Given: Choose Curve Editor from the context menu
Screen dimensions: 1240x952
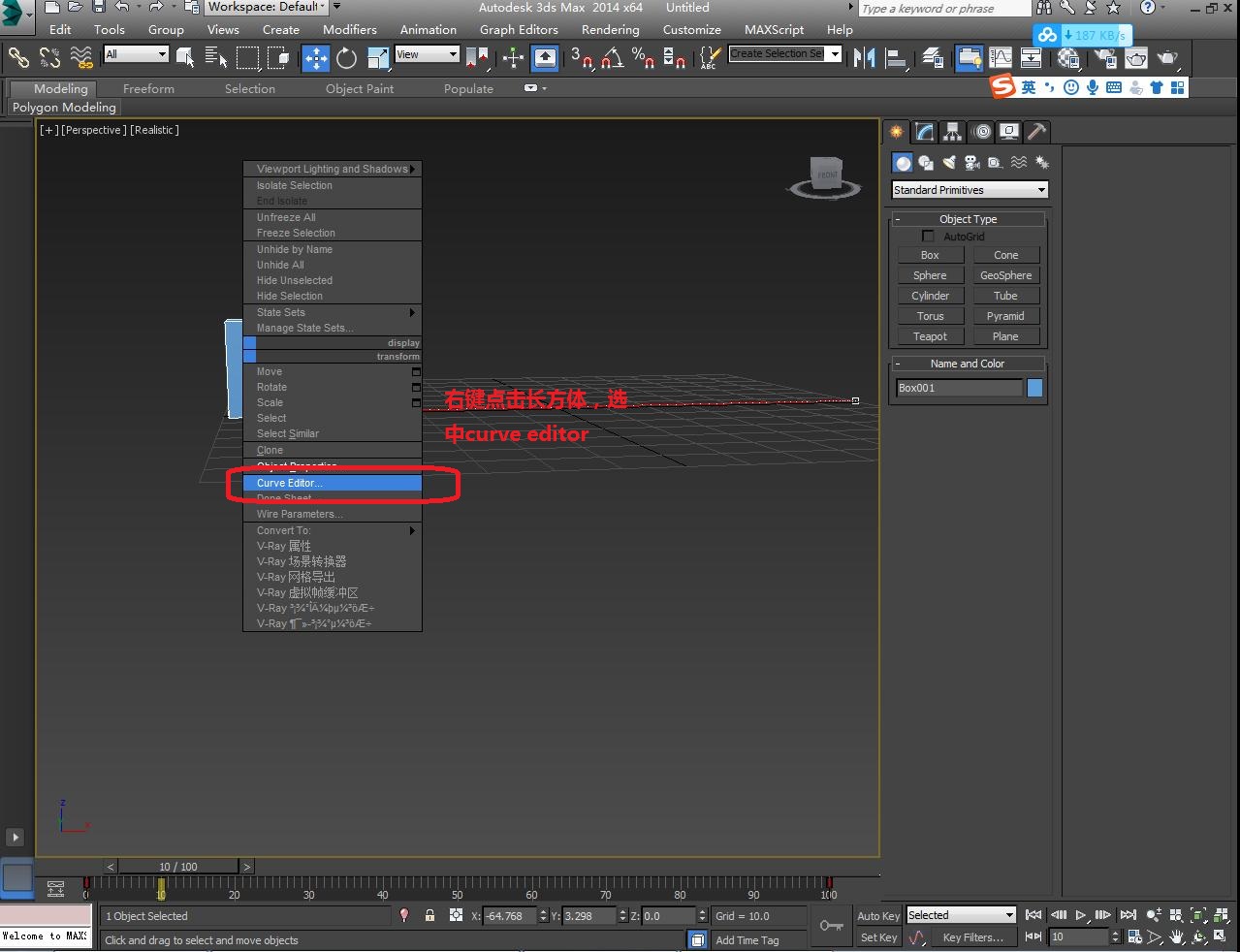Looking at the screenshot, I should tap(333, 483).
